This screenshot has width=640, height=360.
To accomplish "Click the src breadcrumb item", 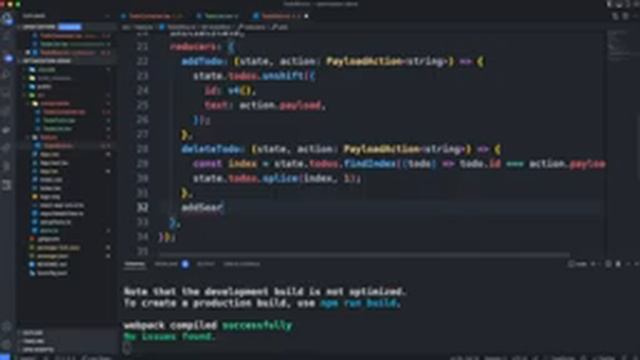I will tap(127, 27).
